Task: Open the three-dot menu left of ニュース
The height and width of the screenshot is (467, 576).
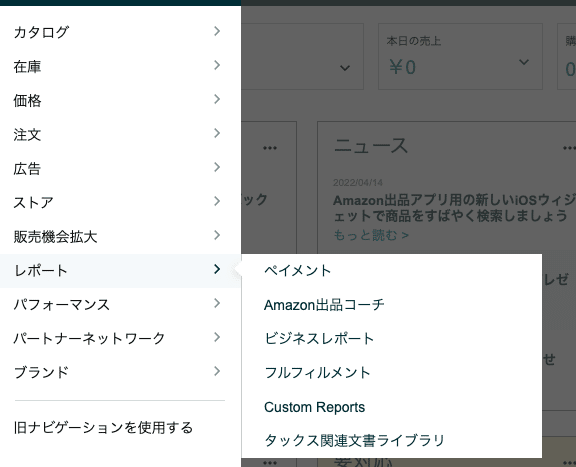Action: point(270,148)
